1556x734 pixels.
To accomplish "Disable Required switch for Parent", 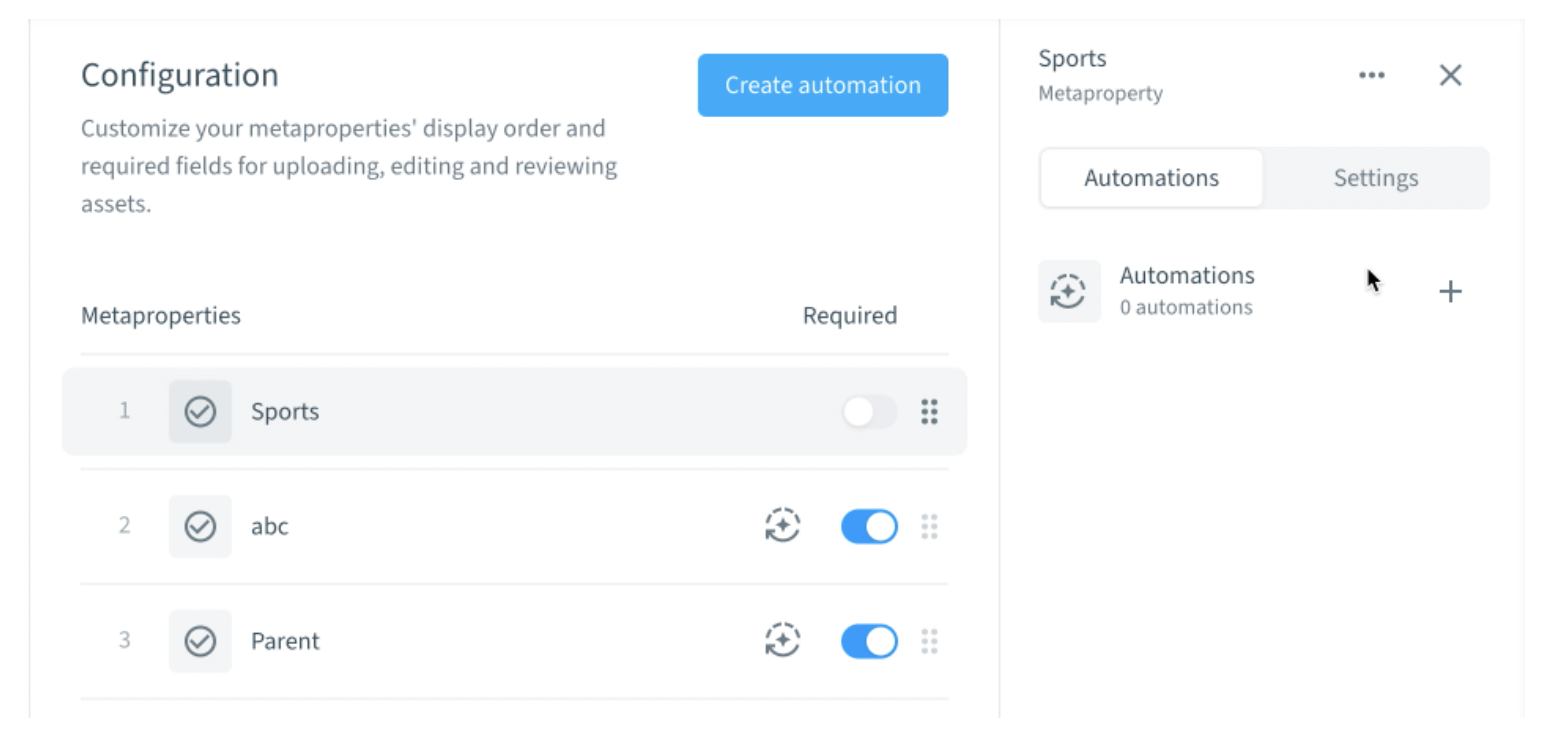I will (x=869, y=641).
